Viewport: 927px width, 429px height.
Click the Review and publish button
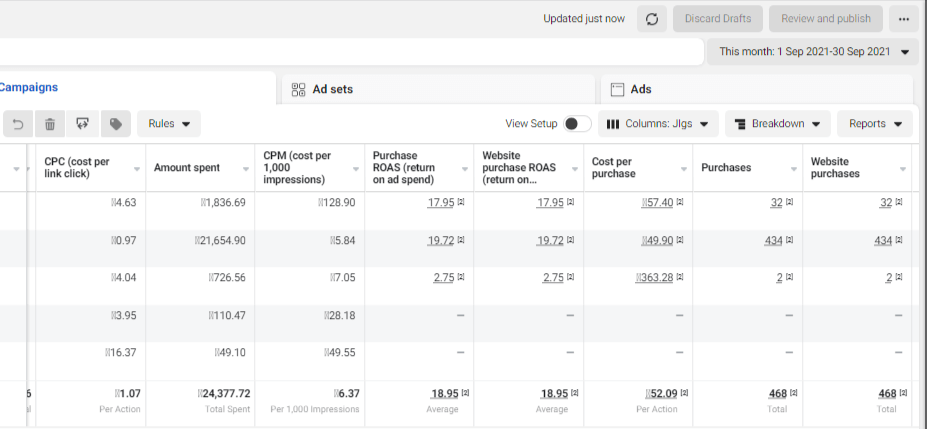tap(825, 19)
